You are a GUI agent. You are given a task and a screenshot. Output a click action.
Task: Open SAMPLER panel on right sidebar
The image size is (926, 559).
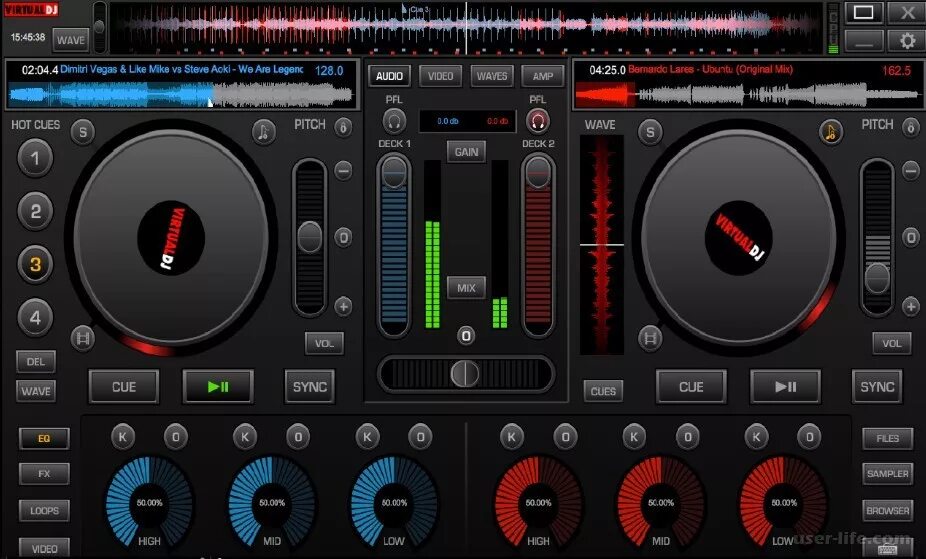coord(888,474)
